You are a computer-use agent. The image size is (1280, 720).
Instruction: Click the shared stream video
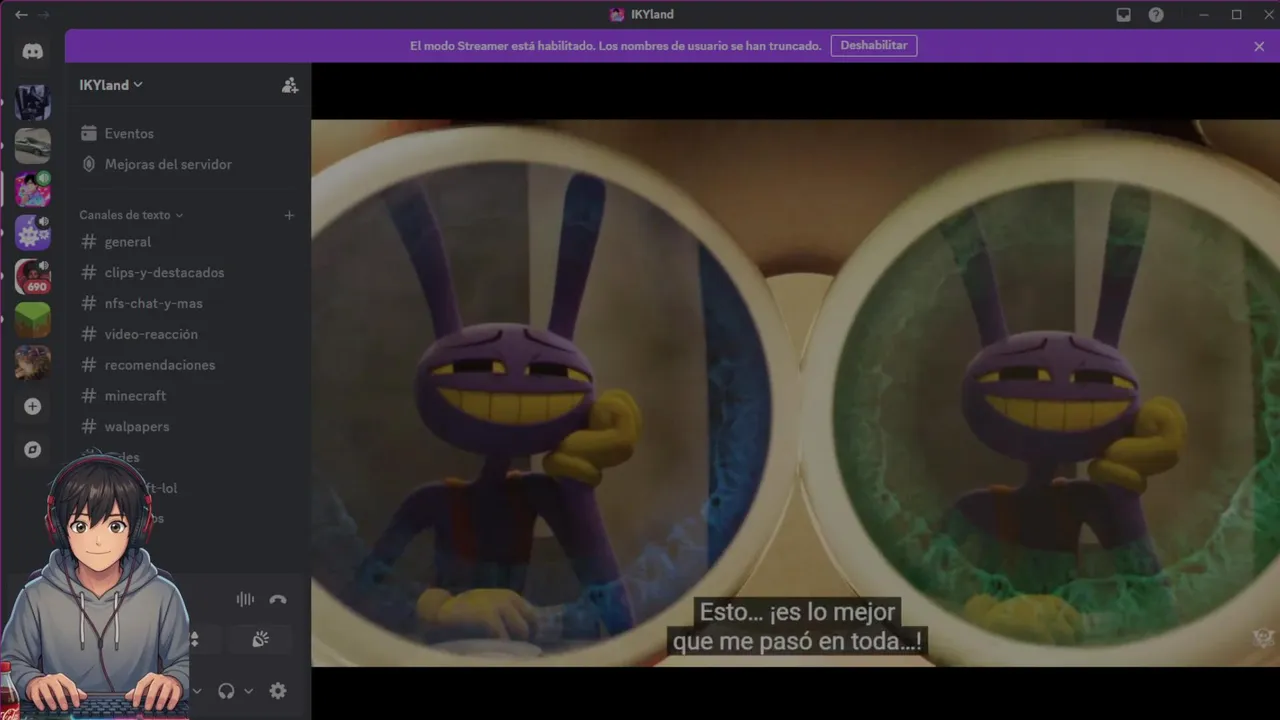tap(795, 393)
